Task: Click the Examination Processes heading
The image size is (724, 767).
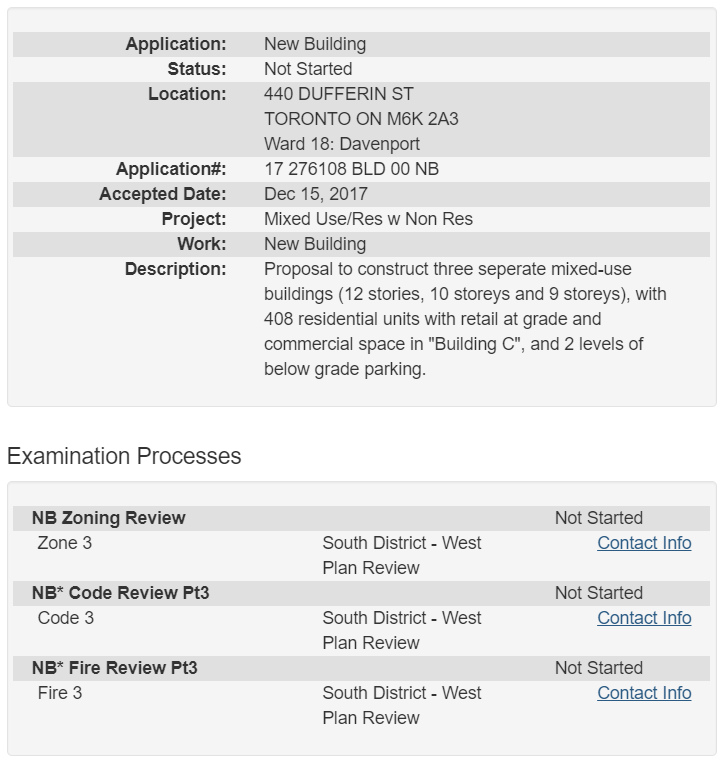Action: pos(124,456)
